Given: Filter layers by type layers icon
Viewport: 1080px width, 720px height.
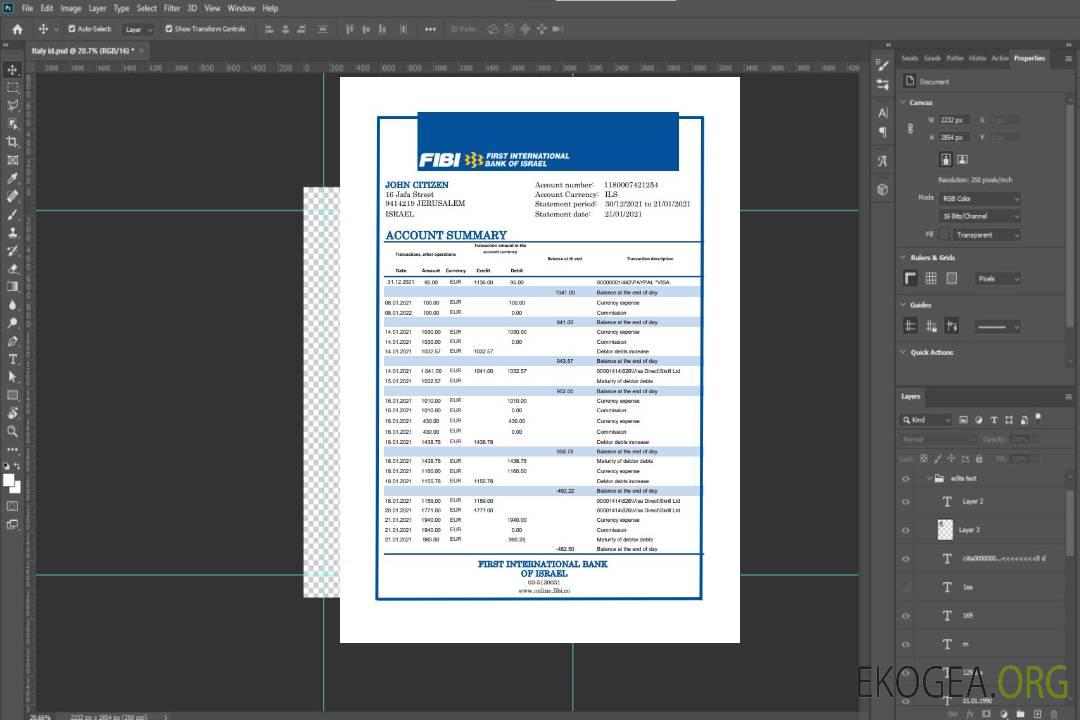Looking at the screenshot, I should click(x=994, y=420).
